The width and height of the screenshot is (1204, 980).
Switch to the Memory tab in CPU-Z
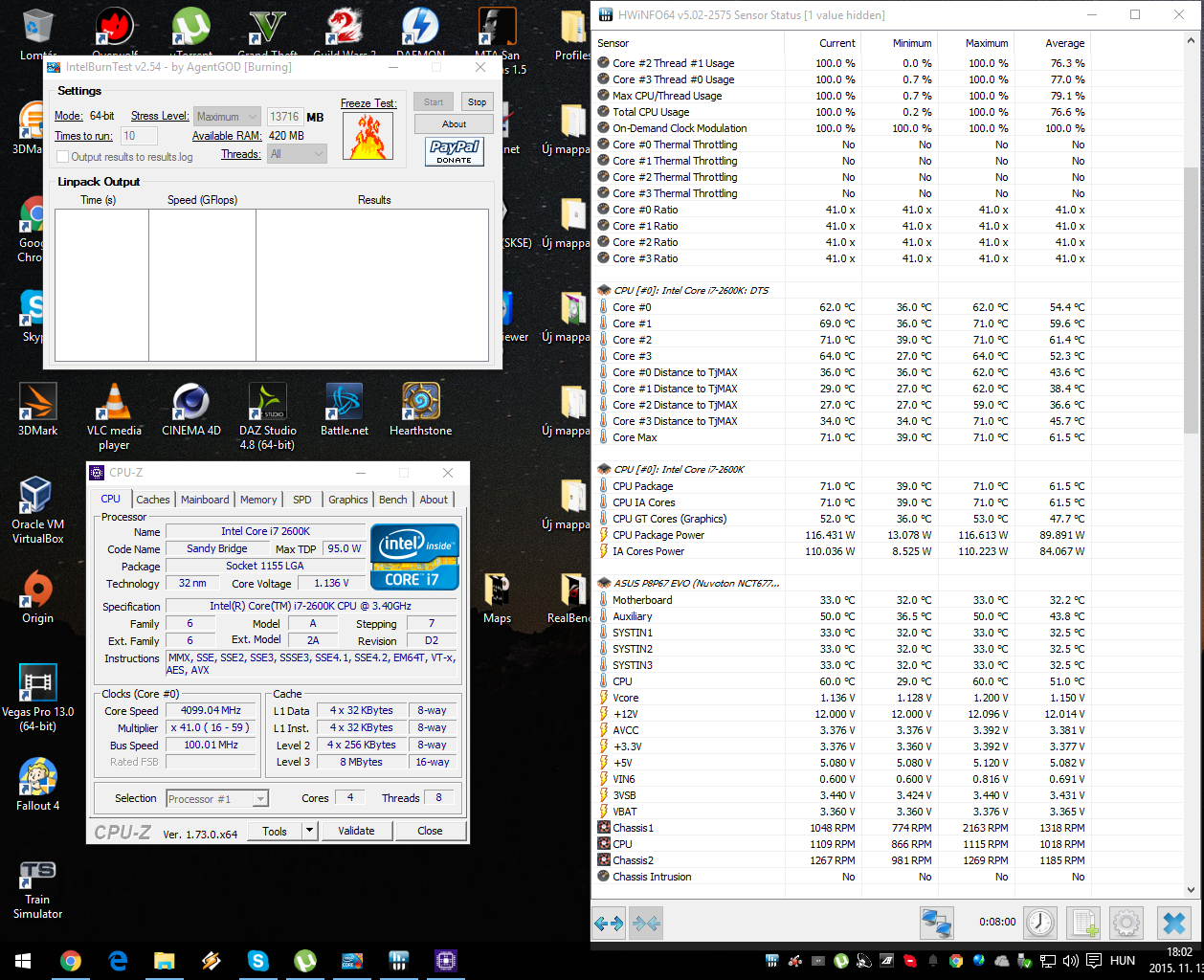(258, 500)
